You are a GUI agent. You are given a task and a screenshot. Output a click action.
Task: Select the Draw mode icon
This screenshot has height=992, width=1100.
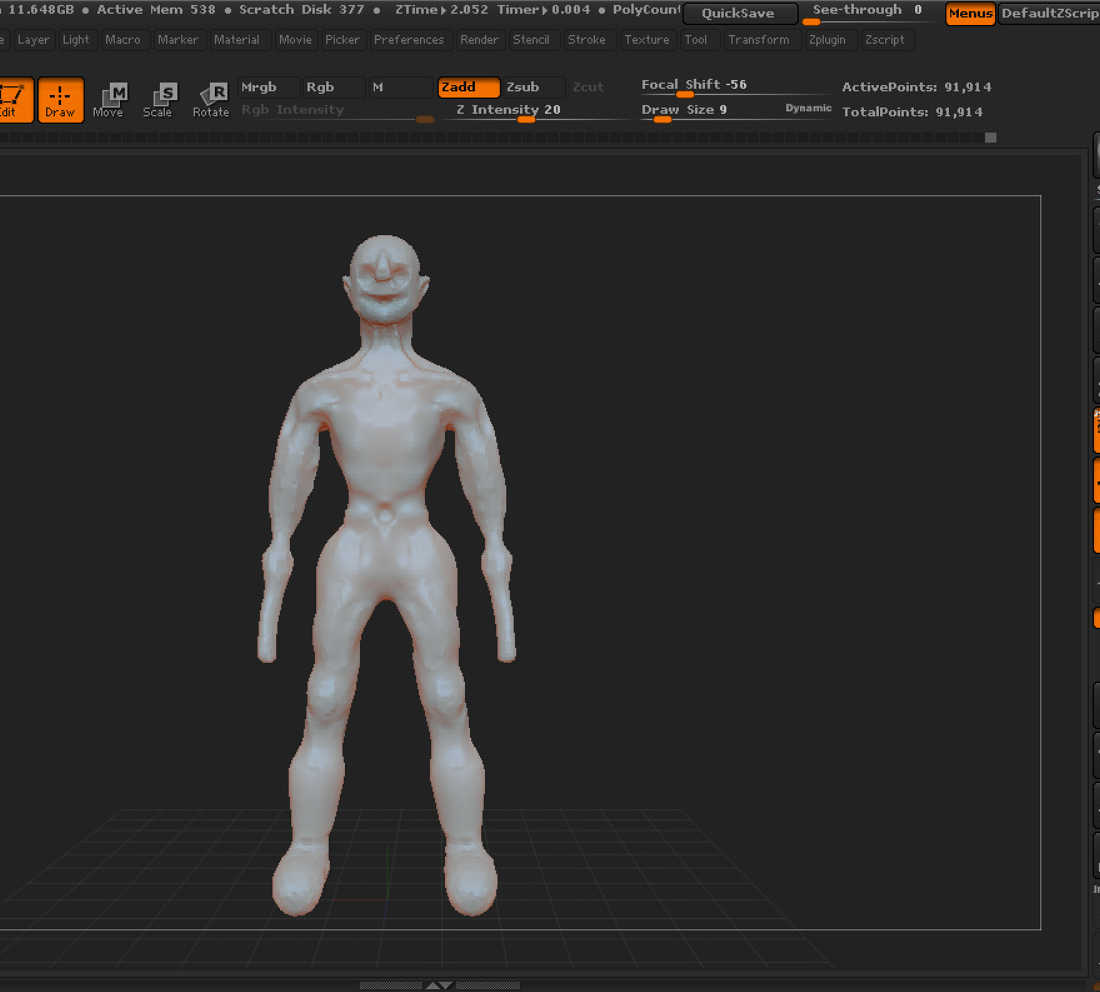pos(60,100)
